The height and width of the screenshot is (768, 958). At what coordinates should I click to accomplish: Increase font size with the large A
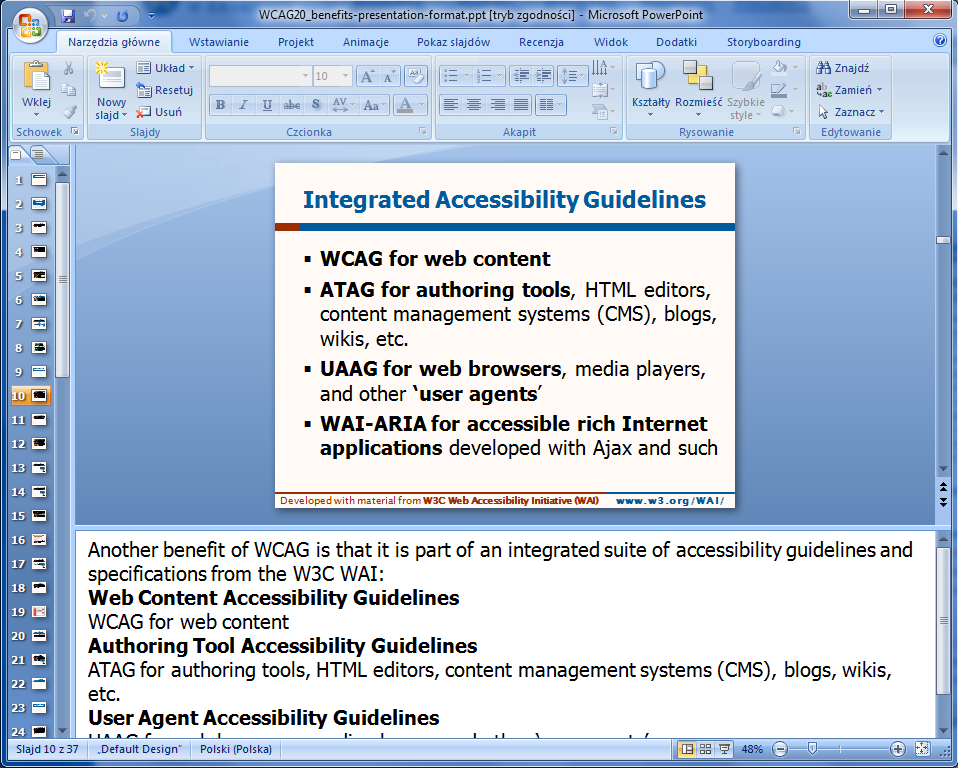pyautogui.click(x=367, y=76)
